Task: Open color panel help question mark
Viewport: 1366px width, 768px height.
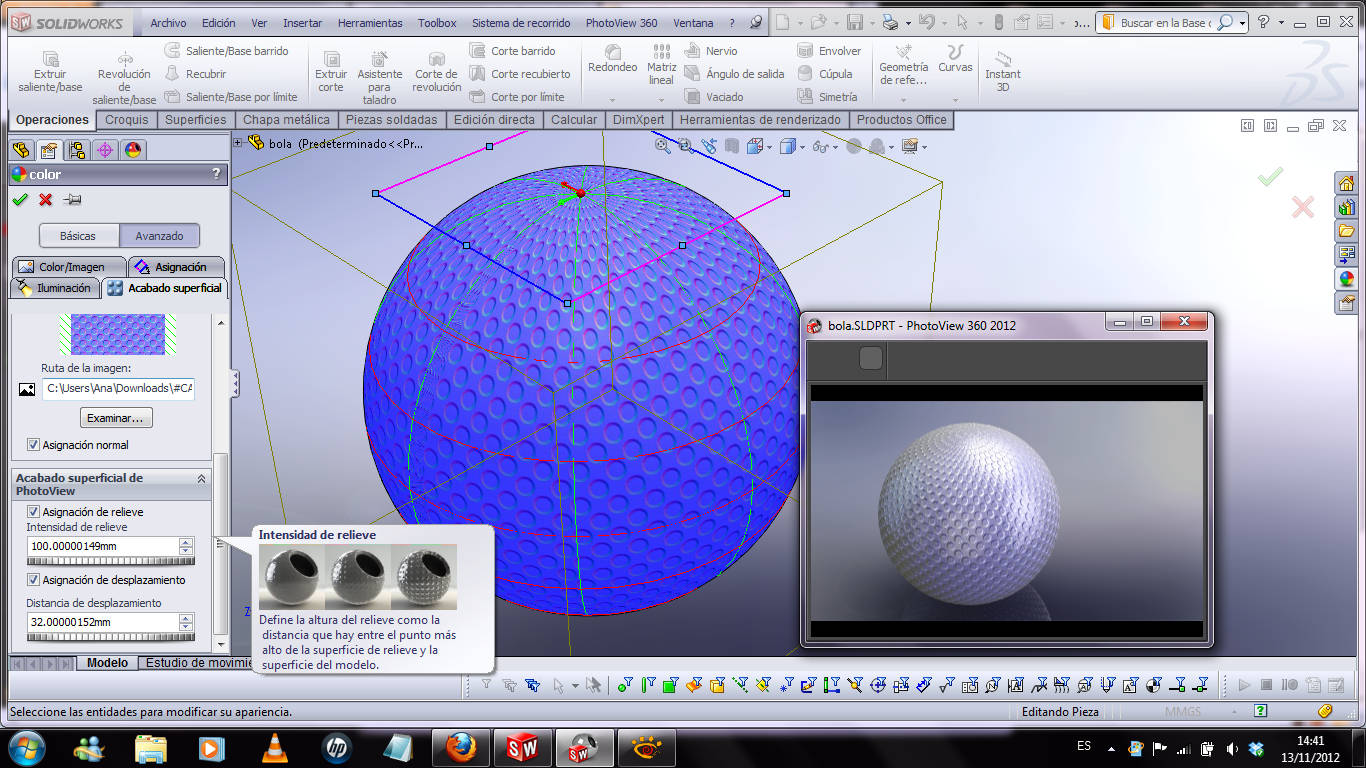Action: (x=216, y=174)
